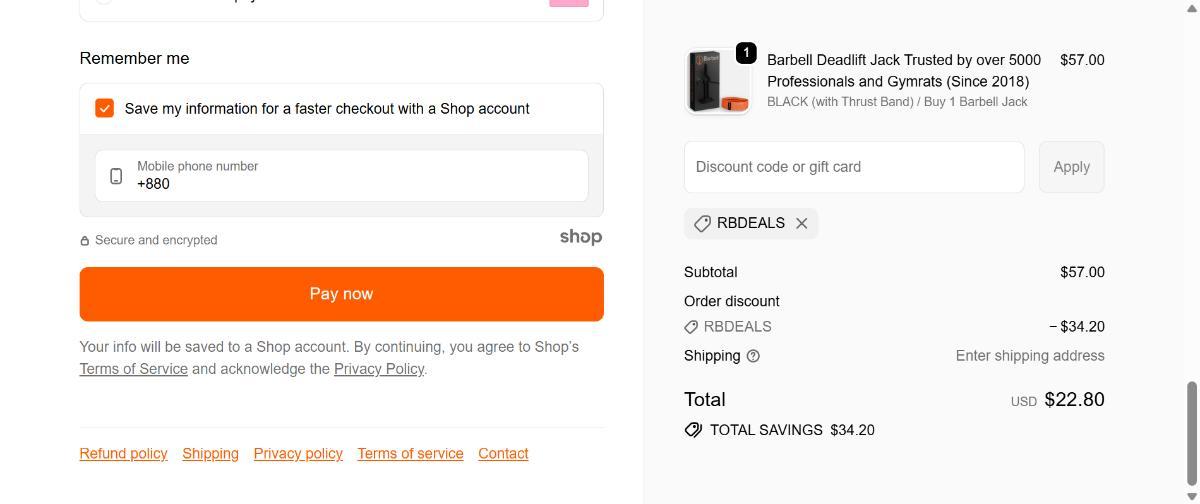
Task: Click the shipping help question icon
Action: [753, 356]
